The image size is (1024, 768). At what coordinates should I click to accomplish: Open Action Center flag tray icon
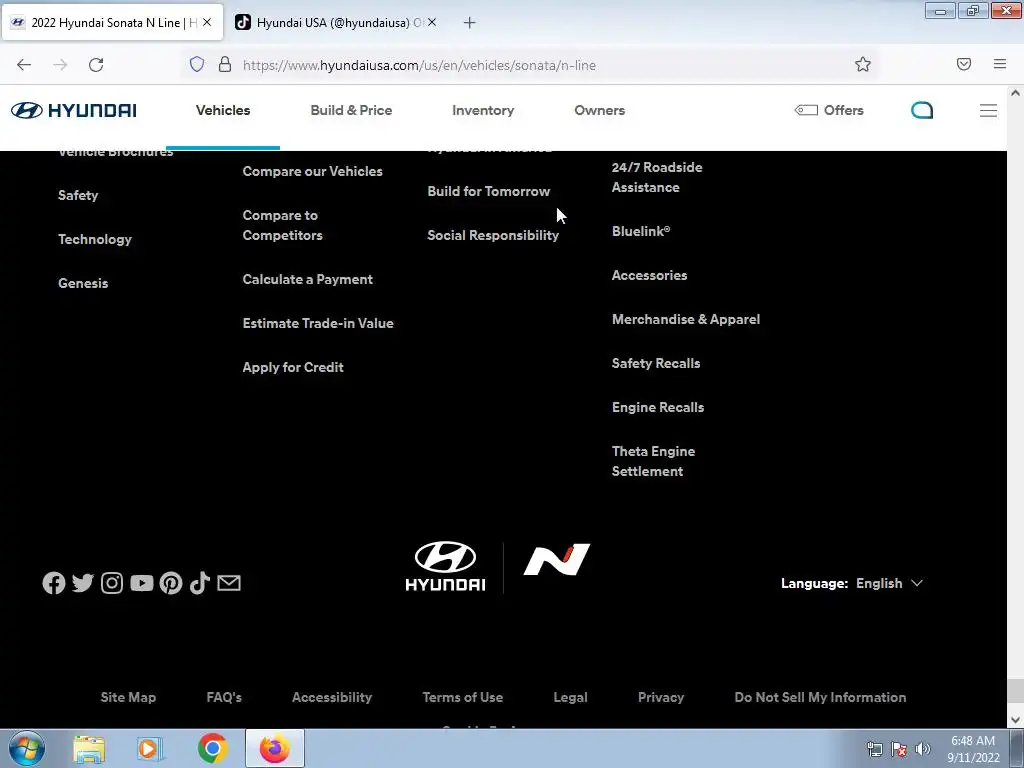[x=899, y=749]
